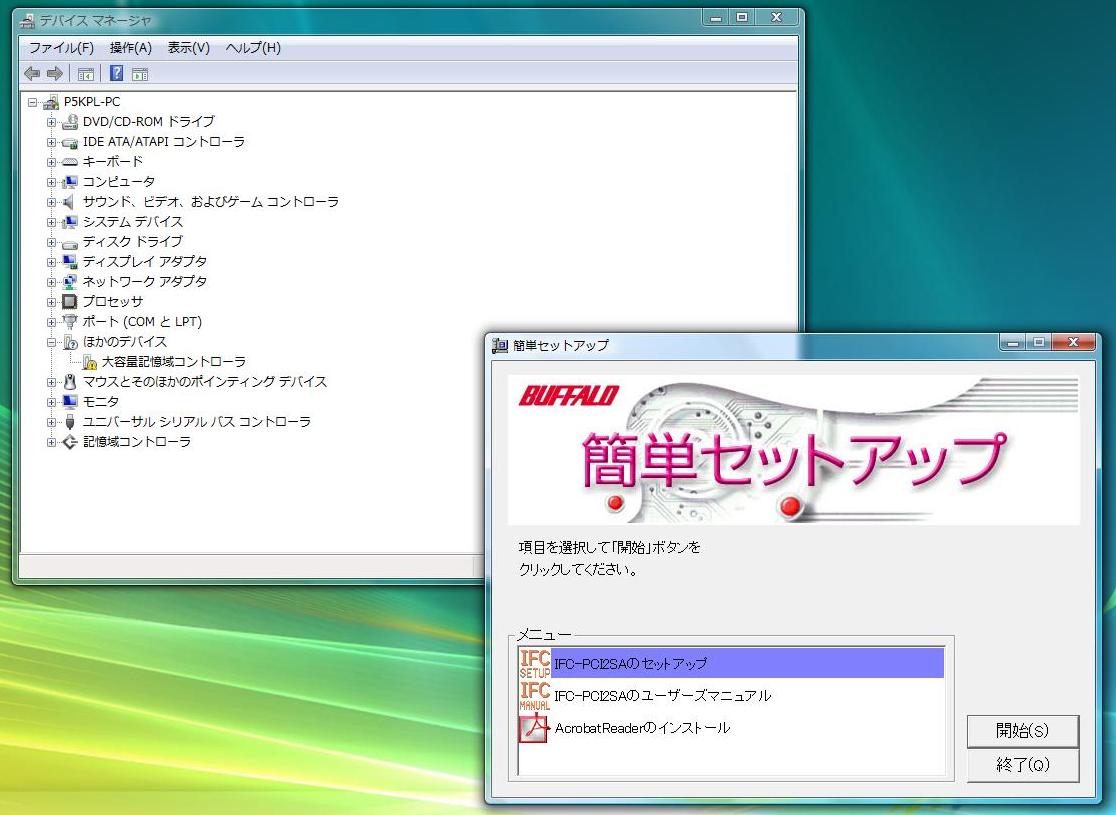Click the 簡単セットアップ title bar icon
The height and width of the screenshot is (815, 1116).
pos(500,346)
